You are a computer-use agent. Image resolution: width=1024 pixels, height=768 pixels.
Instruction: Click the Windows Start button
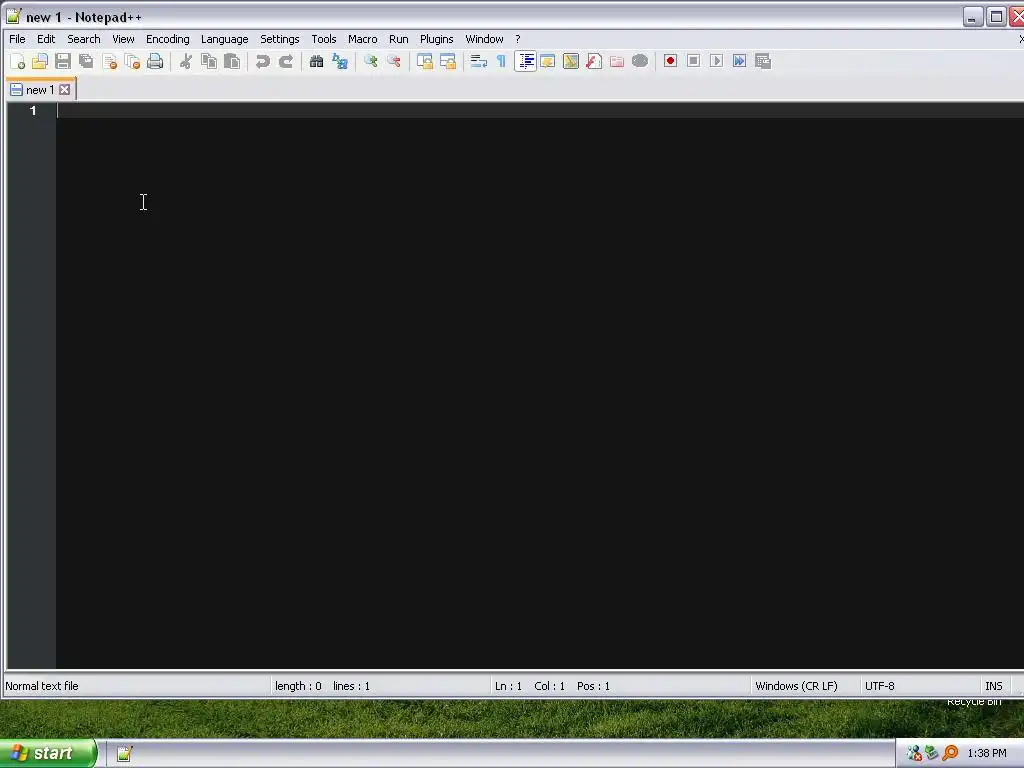point(48,753)
